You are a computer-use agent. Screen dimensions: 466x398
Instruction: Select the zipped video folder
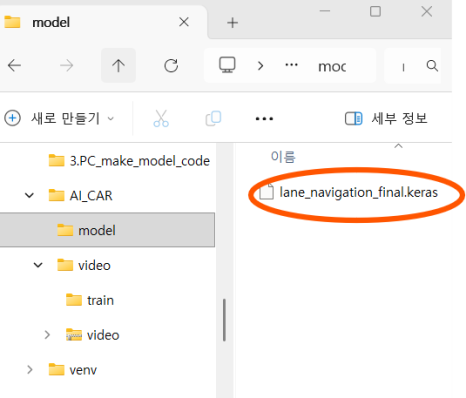point(93,335)
